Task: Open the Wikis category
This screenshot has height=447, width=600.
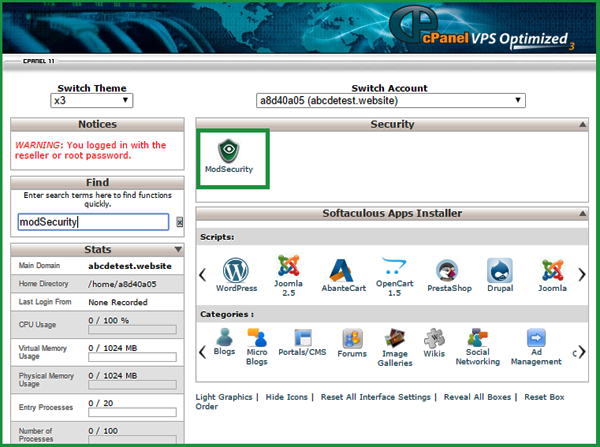Action: pos(434,343)
